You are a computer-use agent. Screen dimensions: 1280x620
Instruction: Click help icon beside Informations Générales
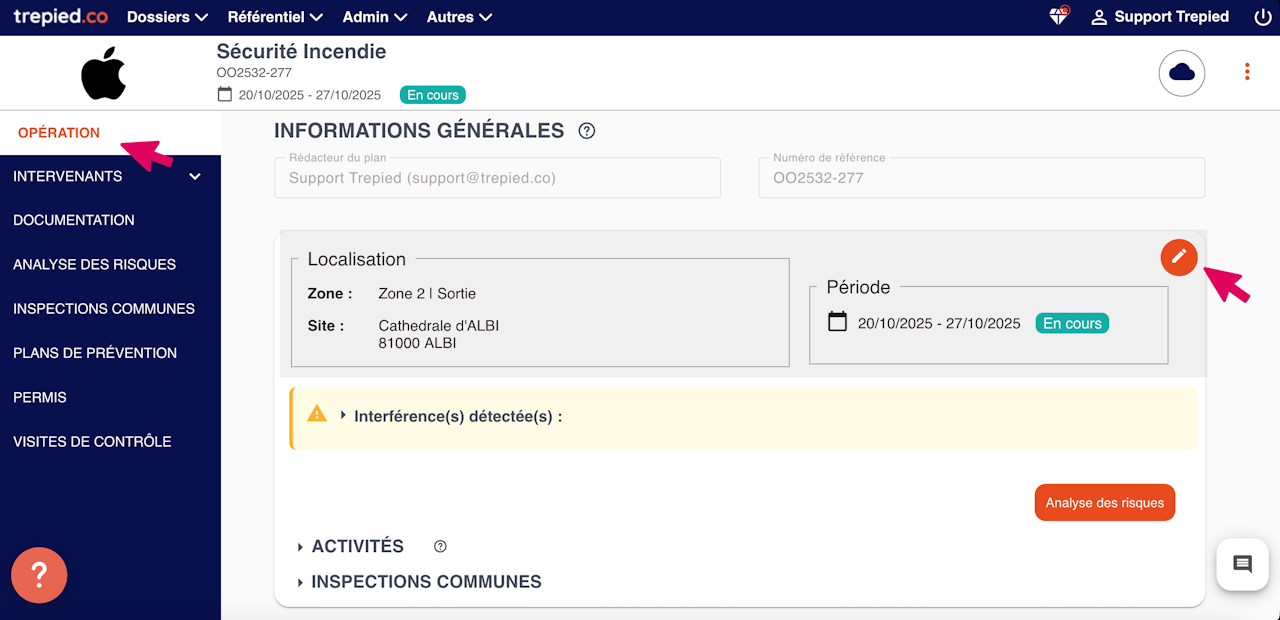pos(587,131)
